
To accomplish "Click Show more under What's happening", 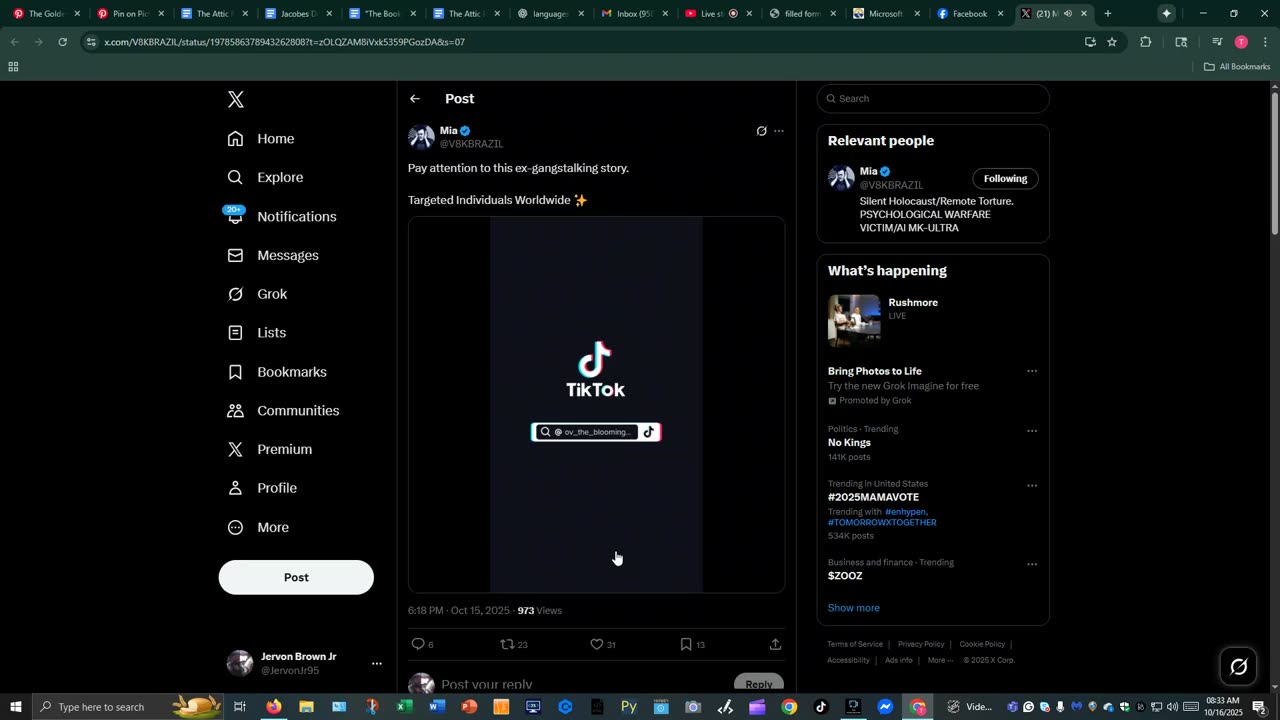I will (x=854, y=608).
